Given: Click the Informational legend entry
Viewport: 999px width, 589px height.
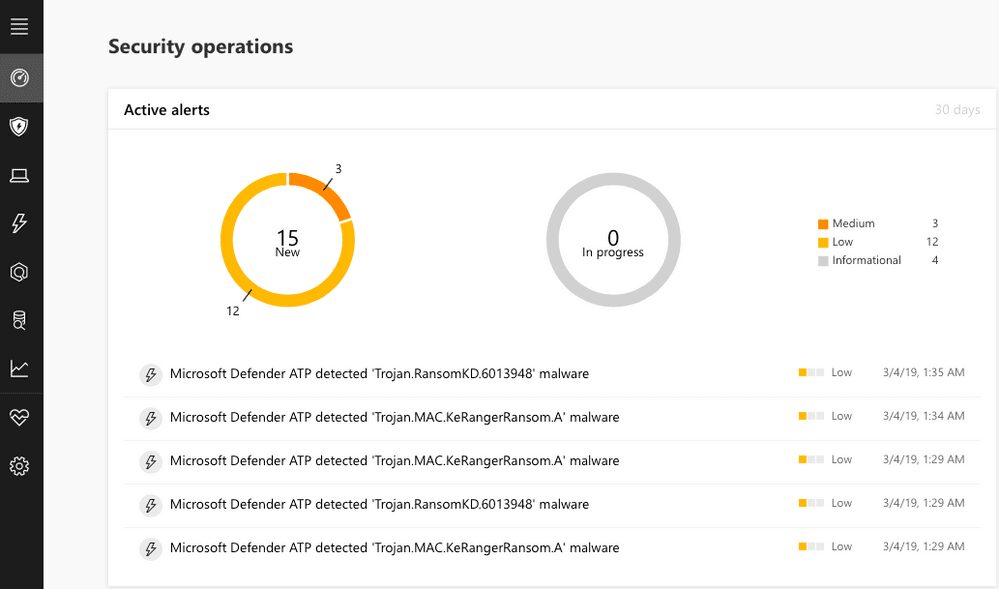Looking at the screenshot, I should (x=866, y=260).
